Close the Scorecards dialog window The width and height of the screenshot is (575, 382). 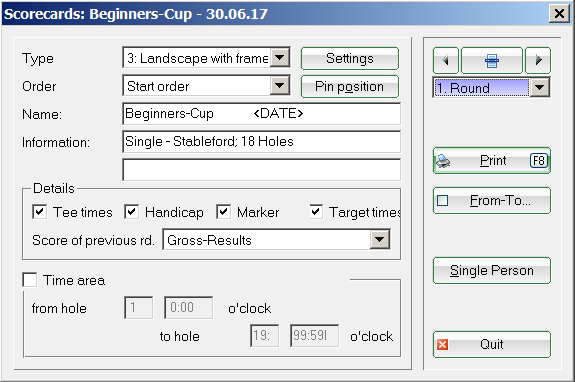[x=559, y=14]
